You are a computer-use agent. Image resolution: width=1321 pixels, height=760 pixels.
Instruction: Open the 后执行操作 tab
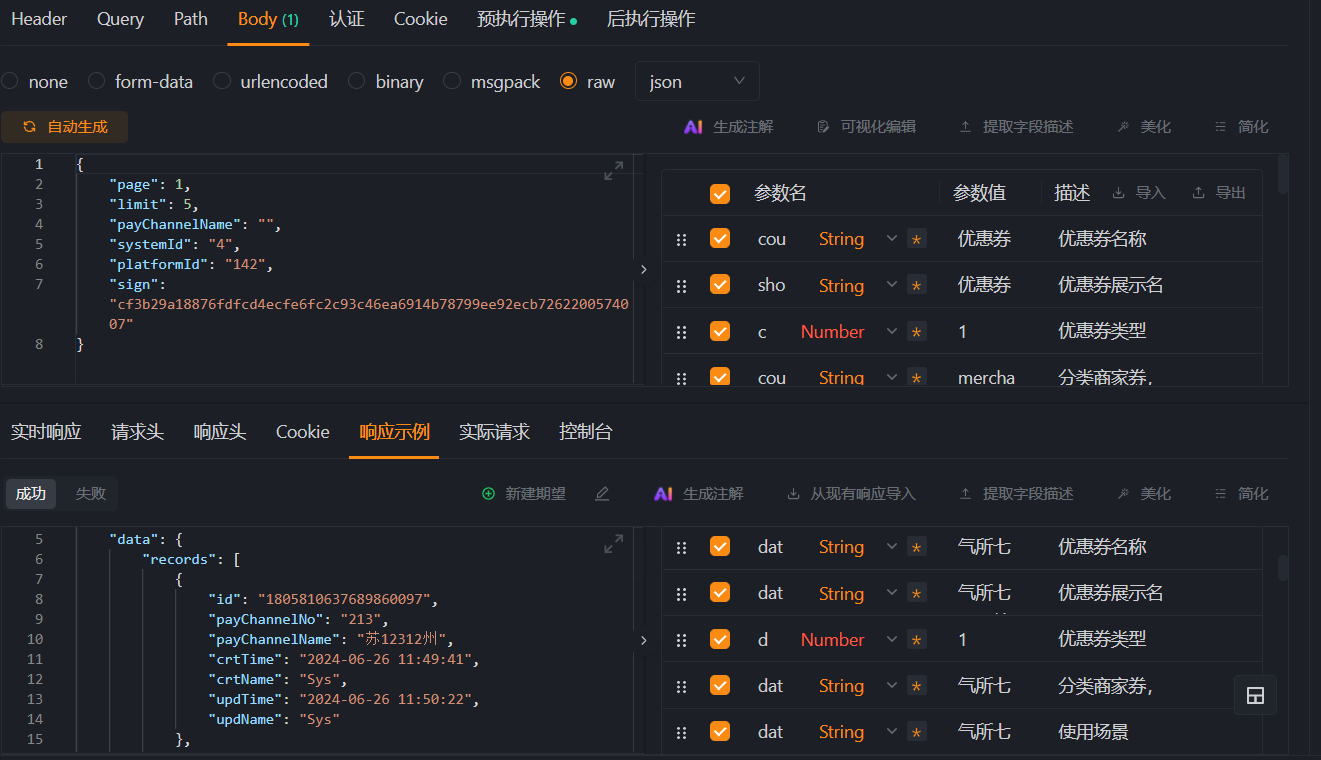coord(651,19)
